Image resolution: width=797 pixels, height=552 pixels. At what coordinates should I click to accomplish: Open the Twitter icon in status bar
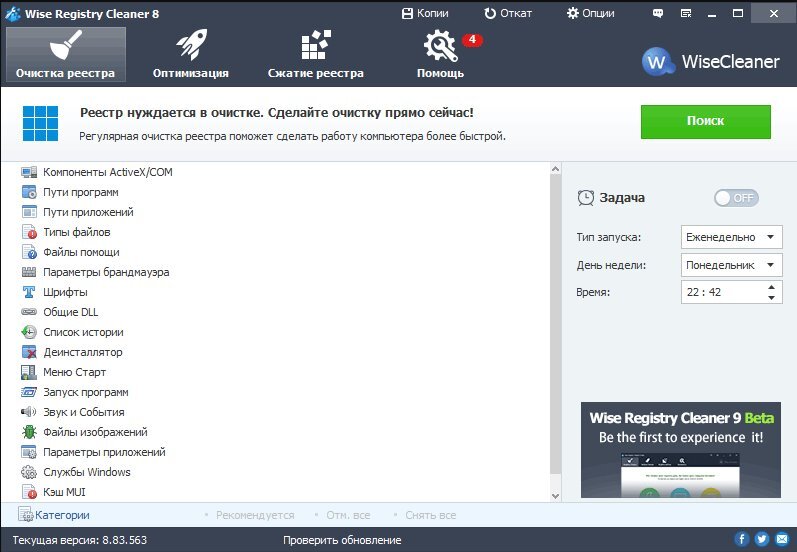[761, 539]
